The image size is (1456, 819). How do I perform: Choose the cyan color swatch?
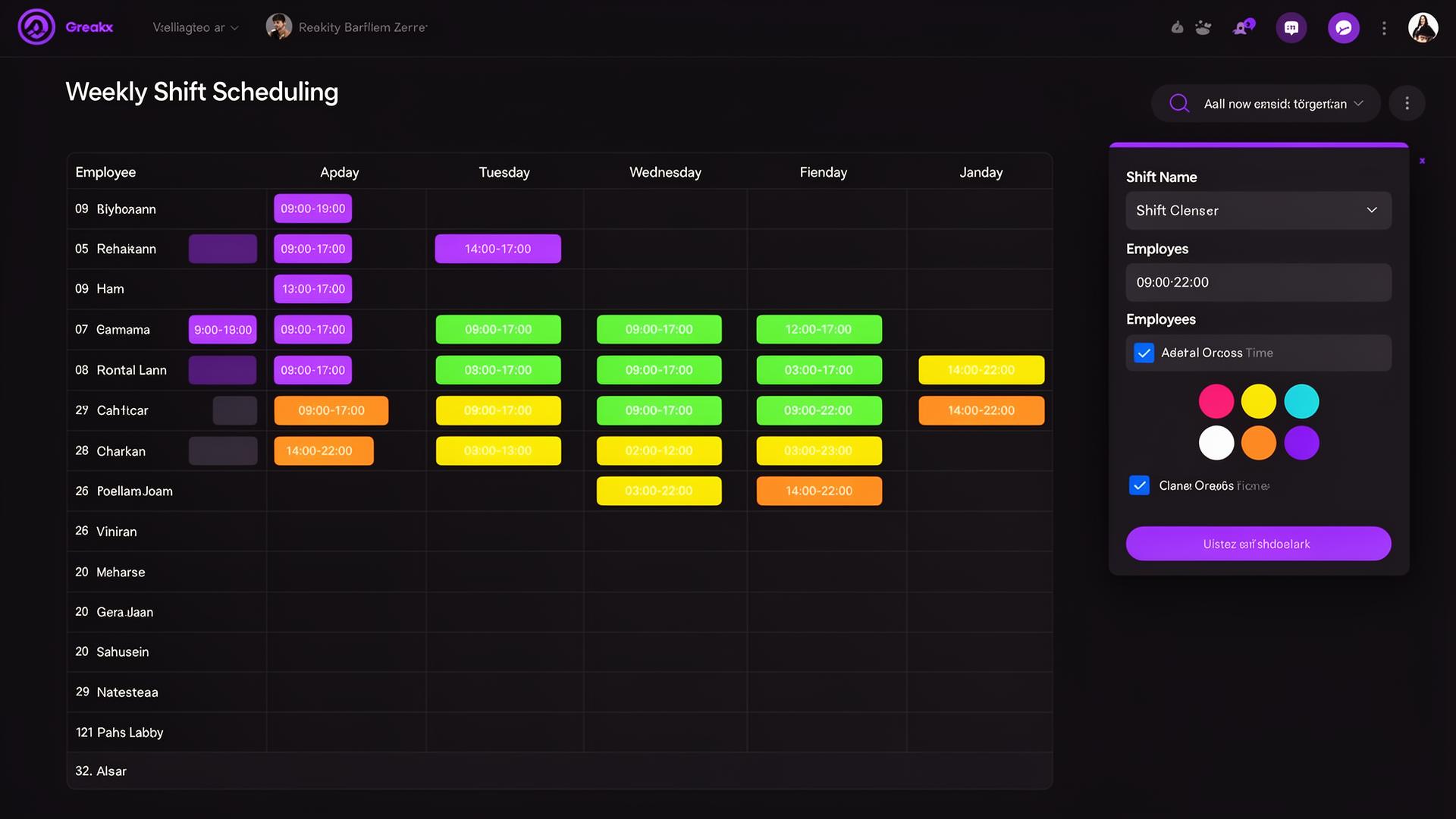[1301, 401]
